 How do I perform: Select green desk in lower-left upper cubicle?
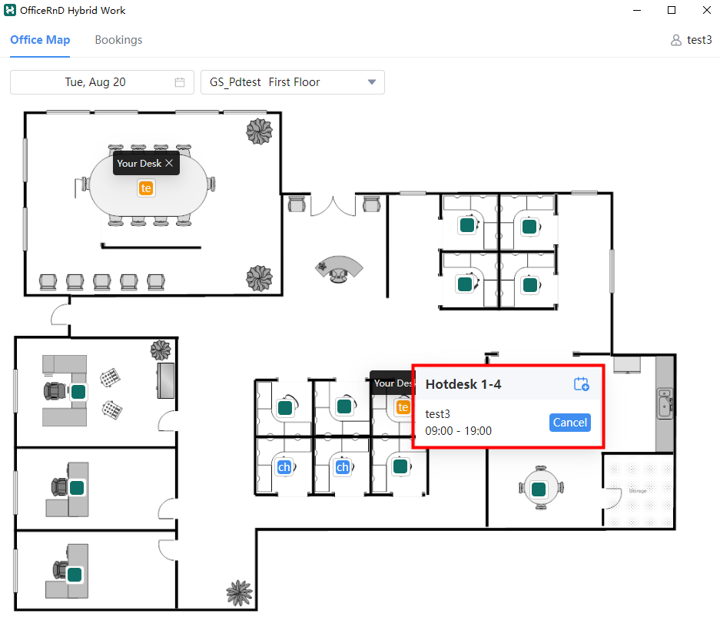(465, 284)
